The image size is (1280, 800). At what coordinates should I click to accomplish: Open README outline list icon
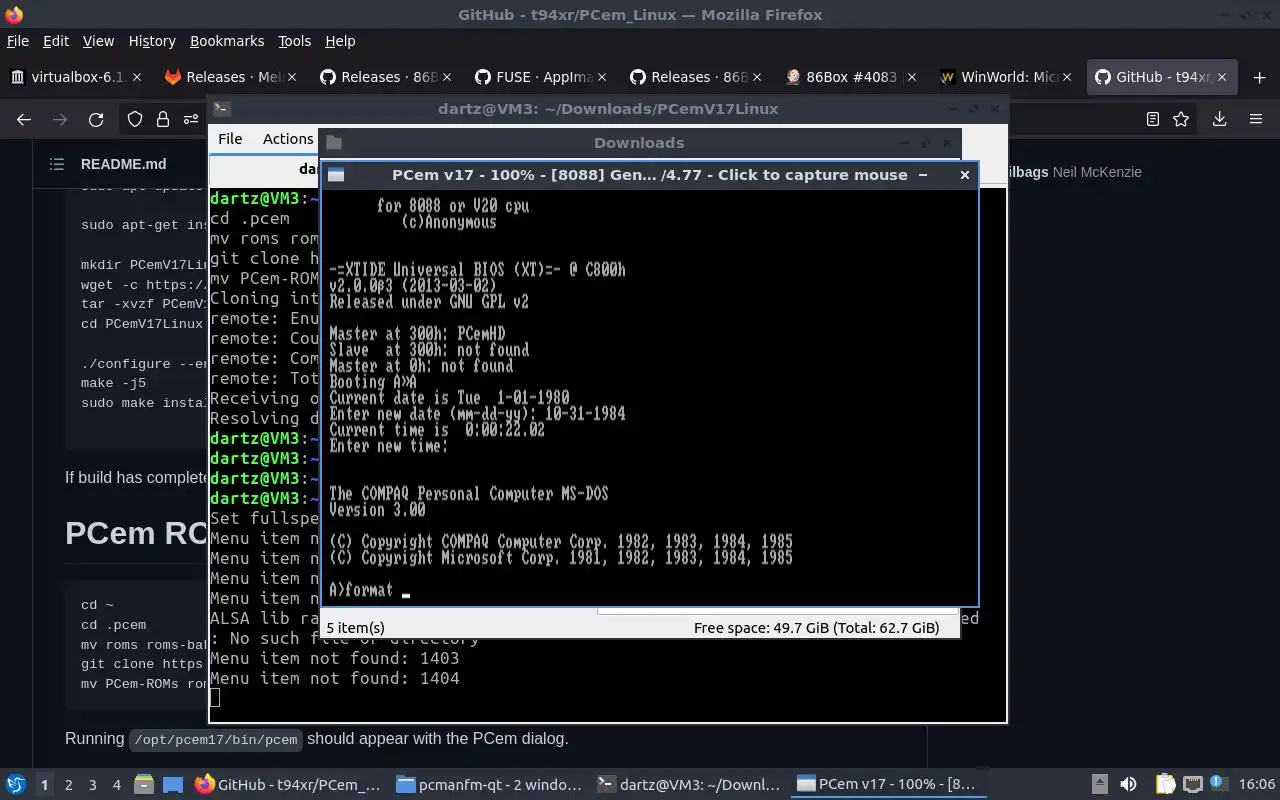point(58,164)
